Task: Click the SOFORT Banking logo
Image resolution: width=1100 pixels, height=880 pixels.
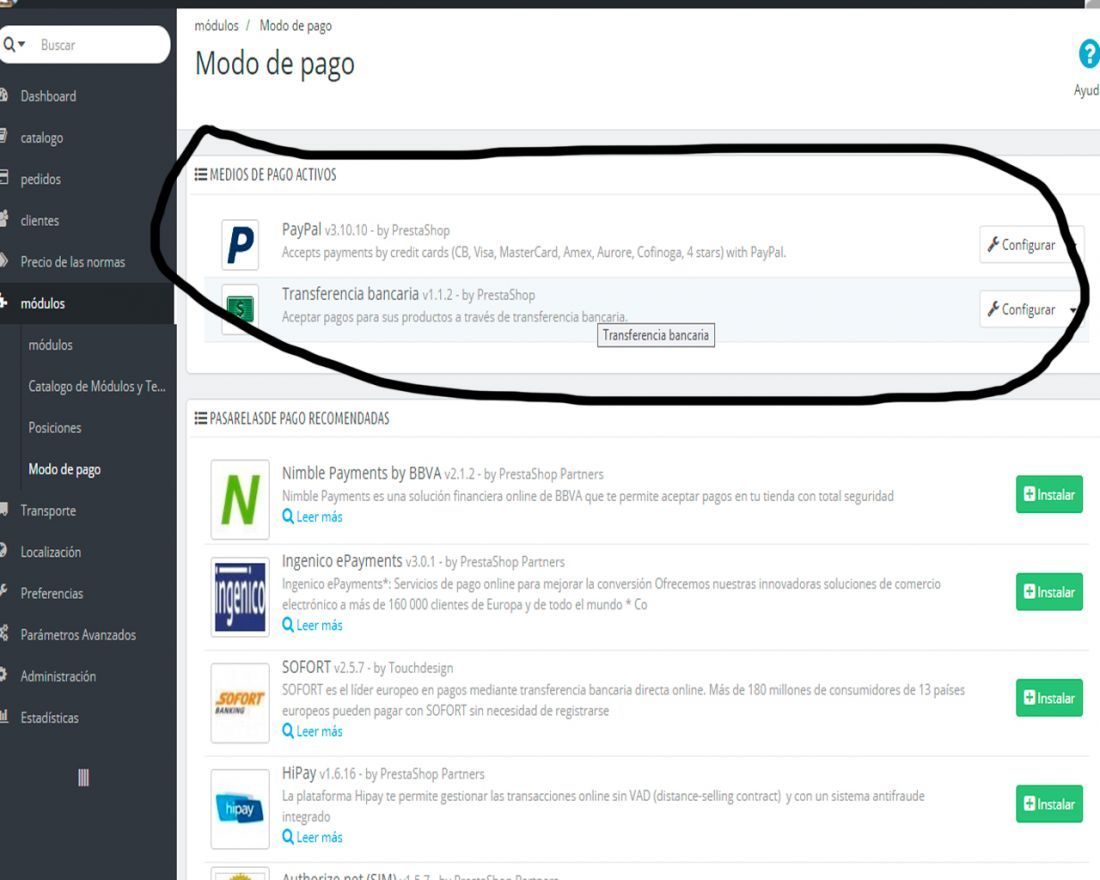Action: coord(240,702)
